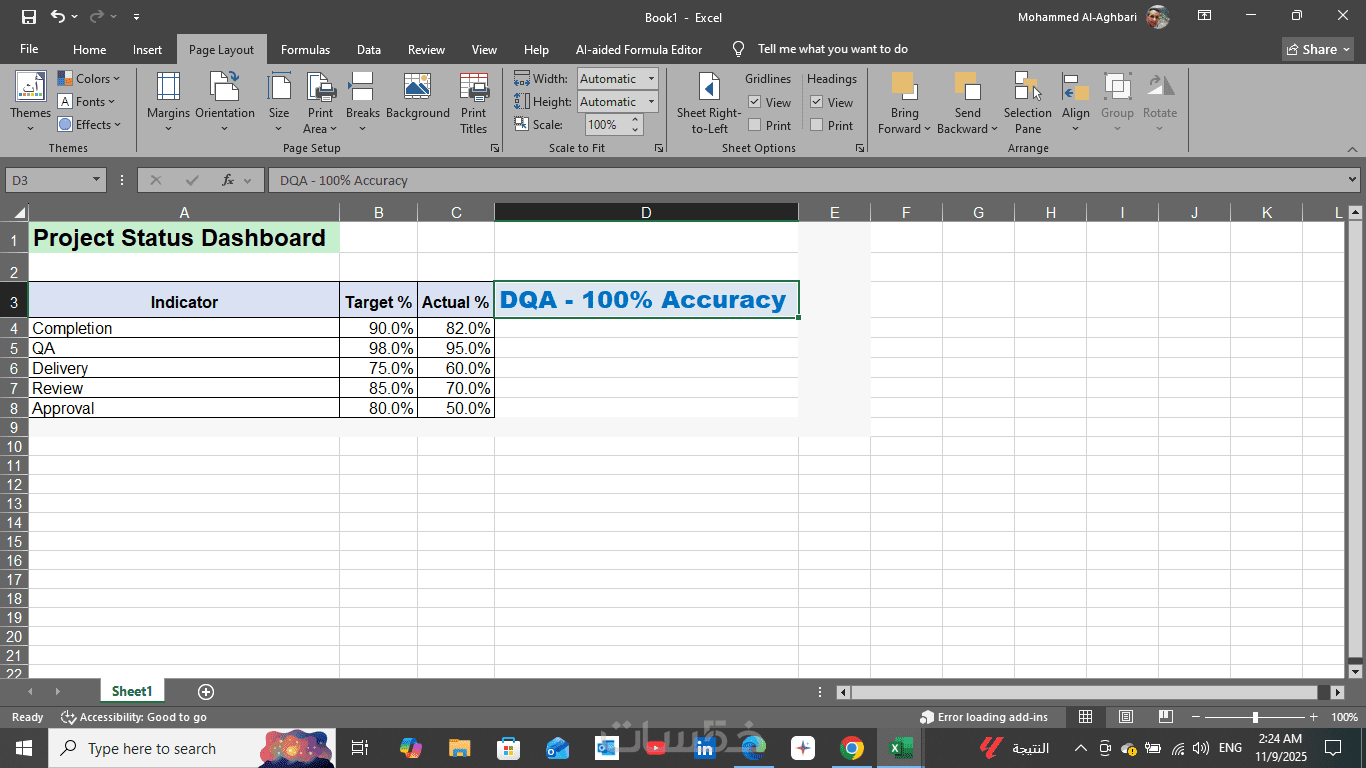Open Windows Start menu

pos(23,748)
